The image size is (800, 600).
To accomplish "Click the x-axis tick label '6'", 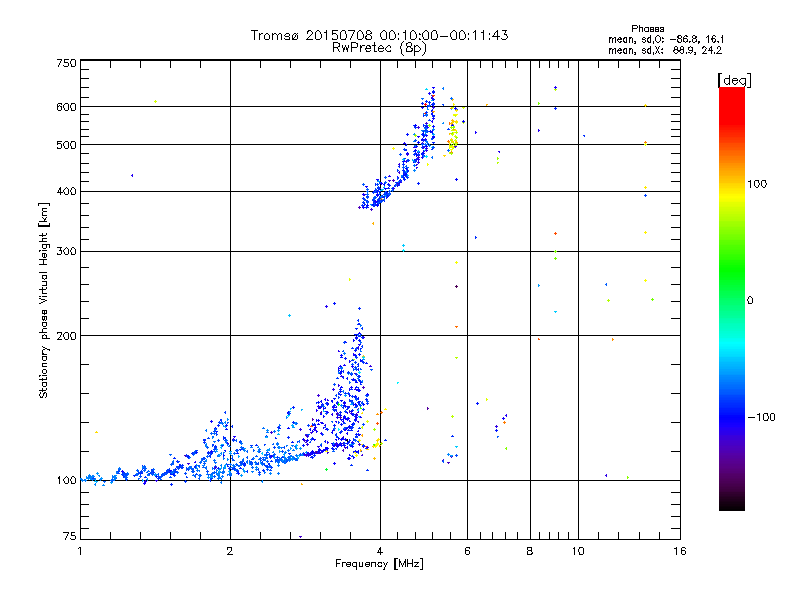I will [x=467, y=551].
